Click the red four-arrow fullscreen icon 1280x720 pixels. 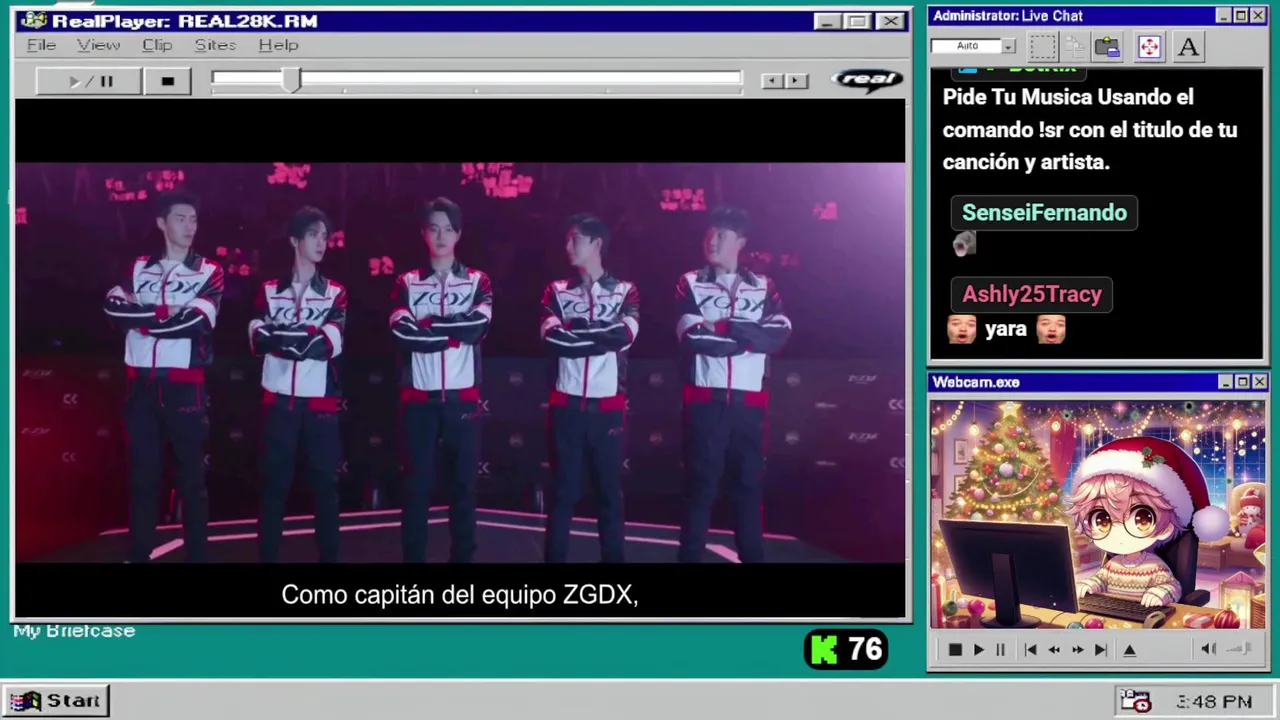pos(1148,46)
